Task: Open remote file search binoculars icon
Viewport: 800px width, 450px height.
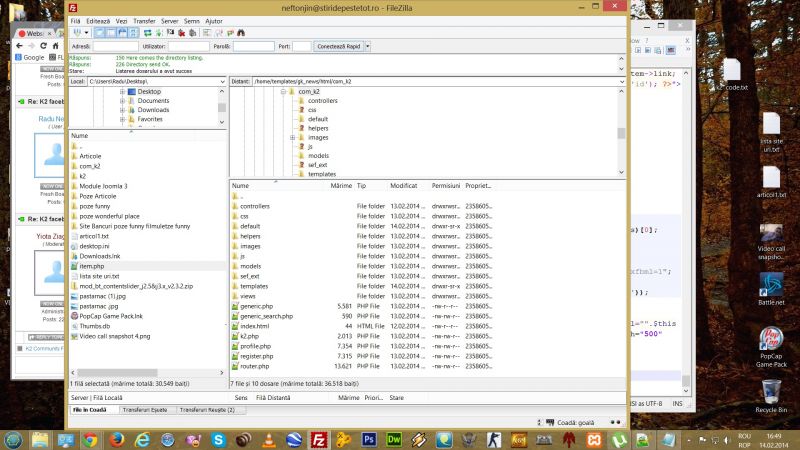Action: (241, 33)
